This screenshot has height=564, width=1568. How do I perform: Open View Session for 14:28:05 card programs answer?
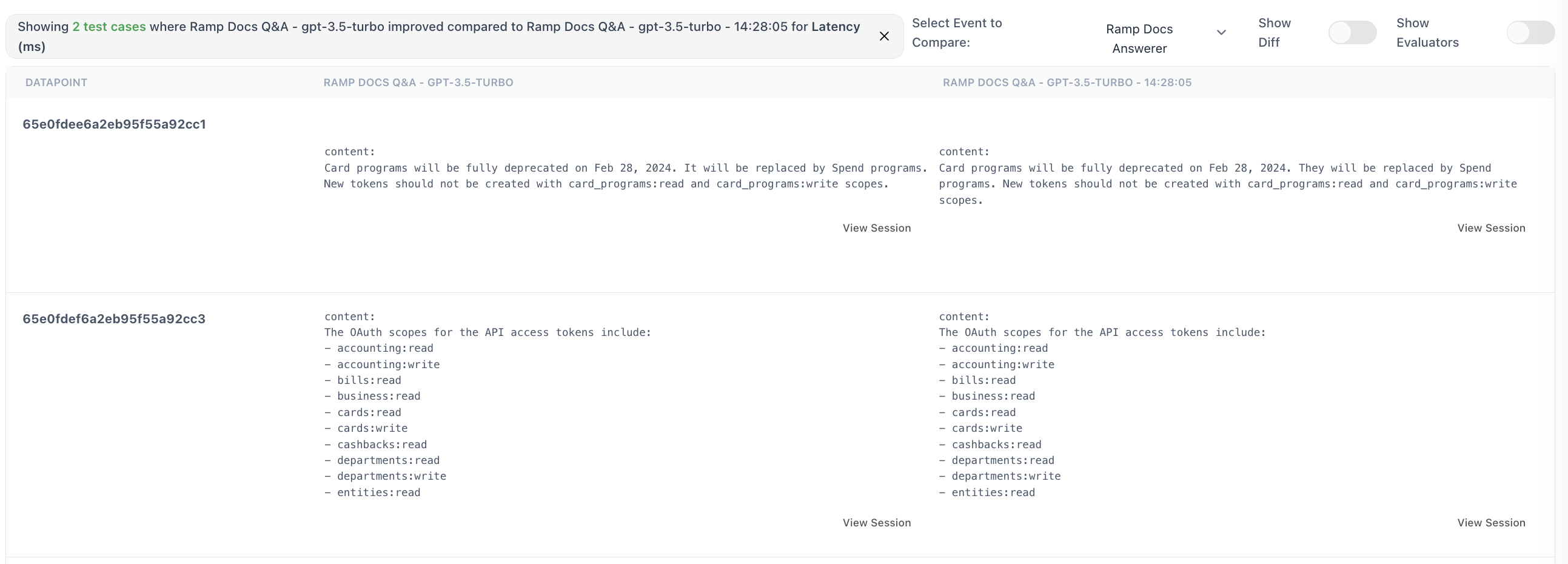tap(1491, 228)
